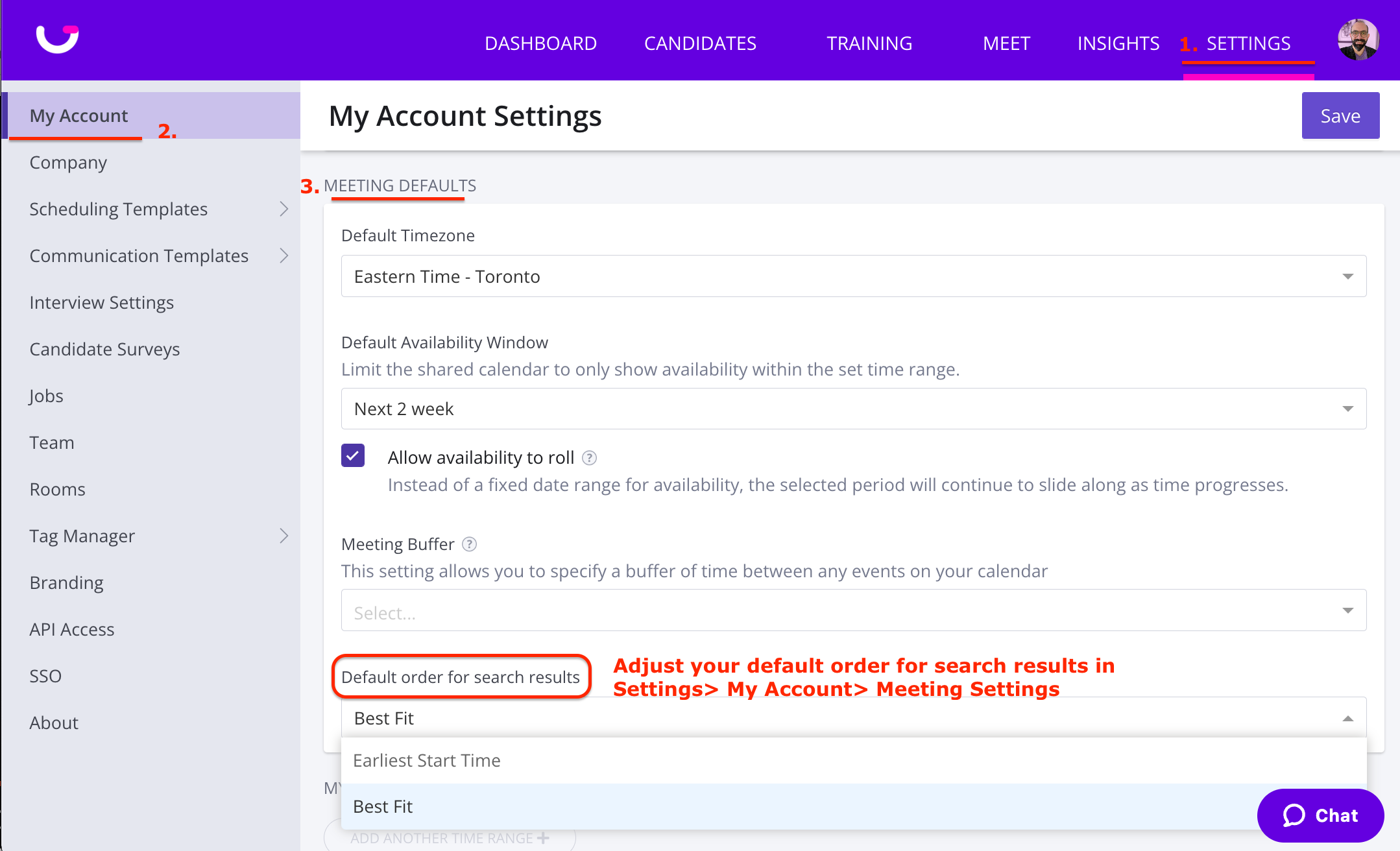This screenshot has width=1400, height=851.
Task: Open the Chat bubble widget
Action: pos(1320,815)
